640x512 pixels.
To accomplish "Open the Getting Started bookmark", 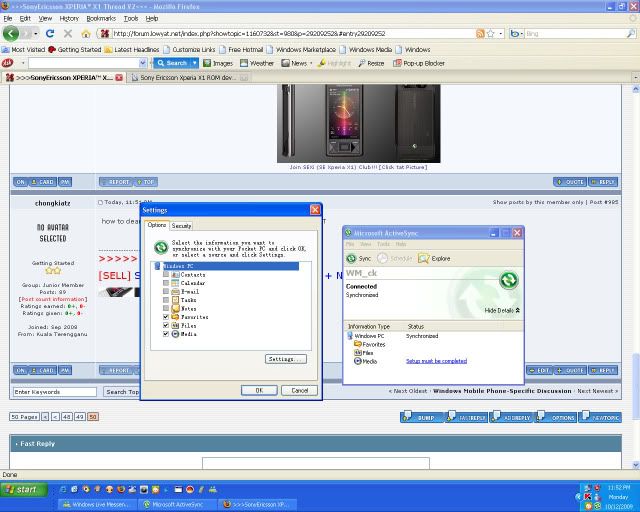I will tap(75, 49).
